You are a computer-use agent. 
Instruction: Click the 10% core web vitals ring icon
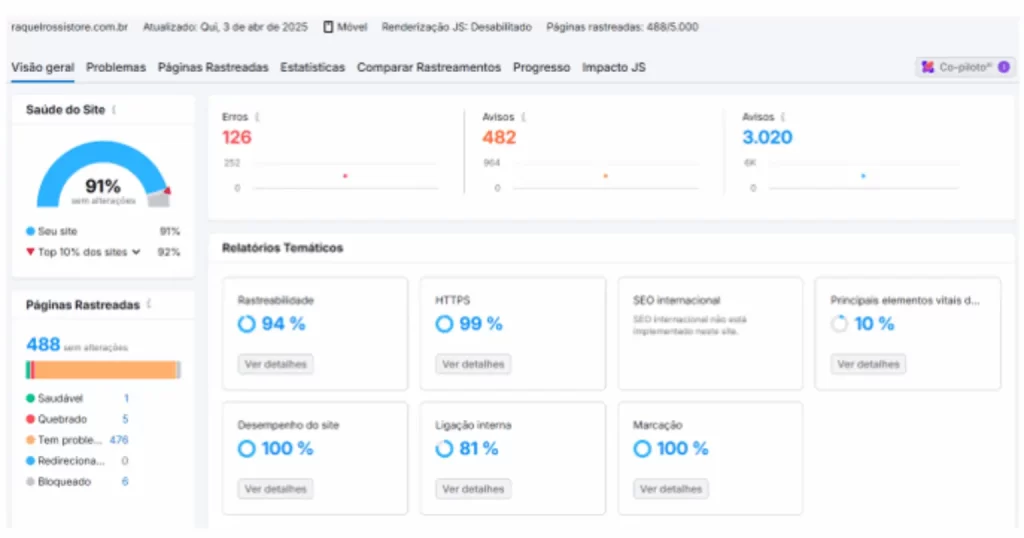pos(839,324)
